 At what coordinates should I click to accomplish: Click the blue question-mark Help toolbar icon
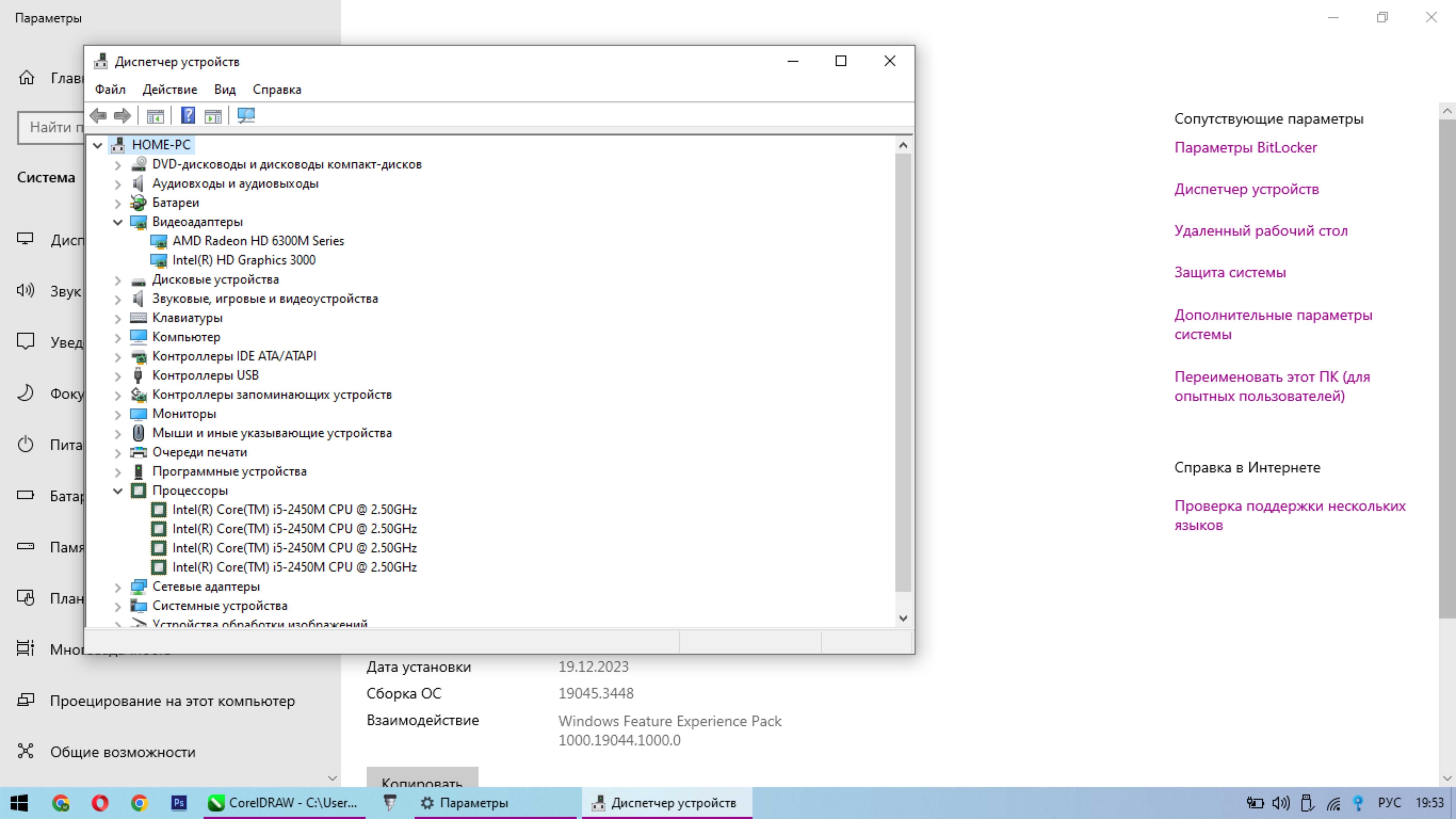point(188,115)
